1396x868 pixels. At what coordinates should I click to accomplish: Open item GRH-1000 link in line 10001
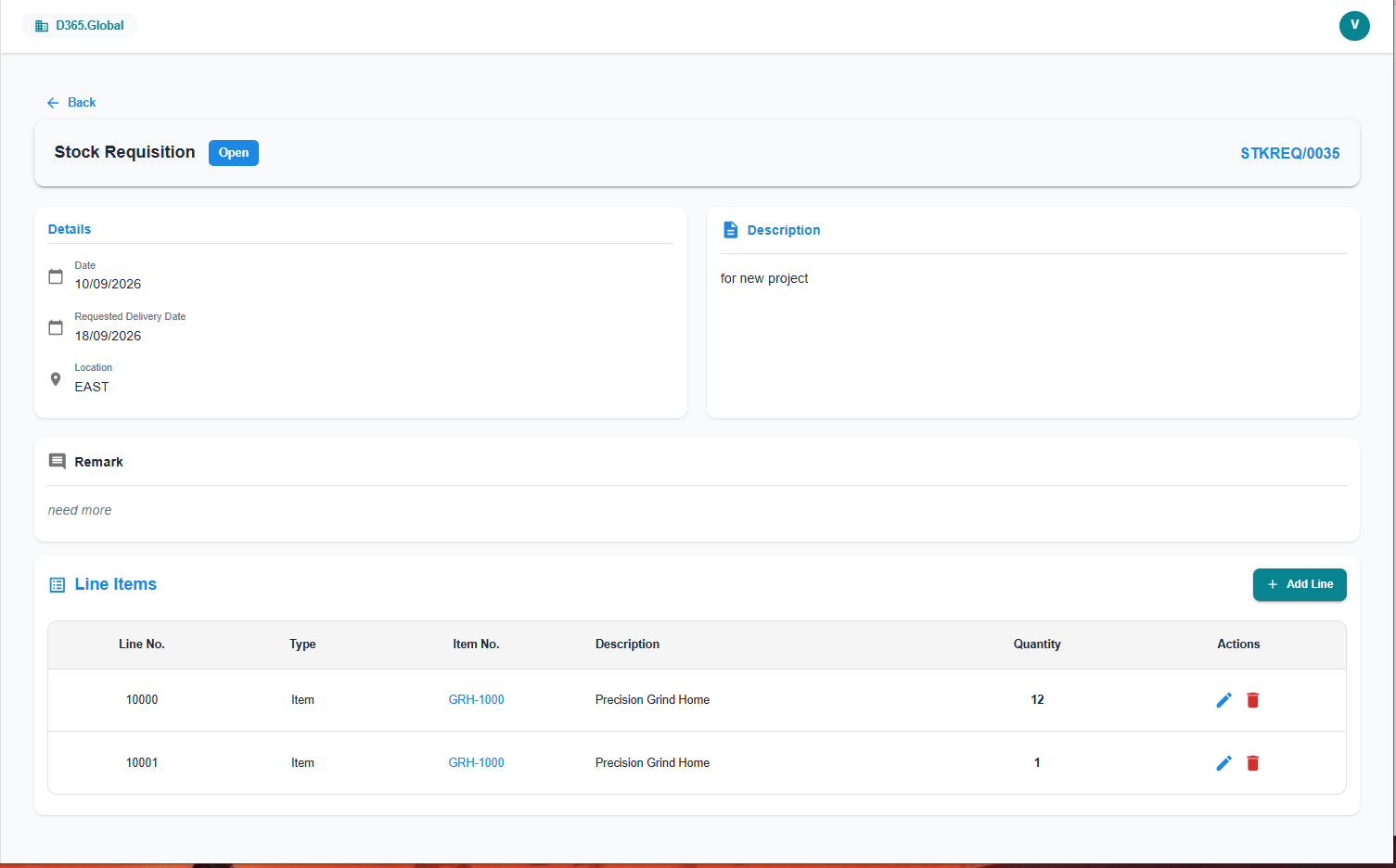[477, 763]
